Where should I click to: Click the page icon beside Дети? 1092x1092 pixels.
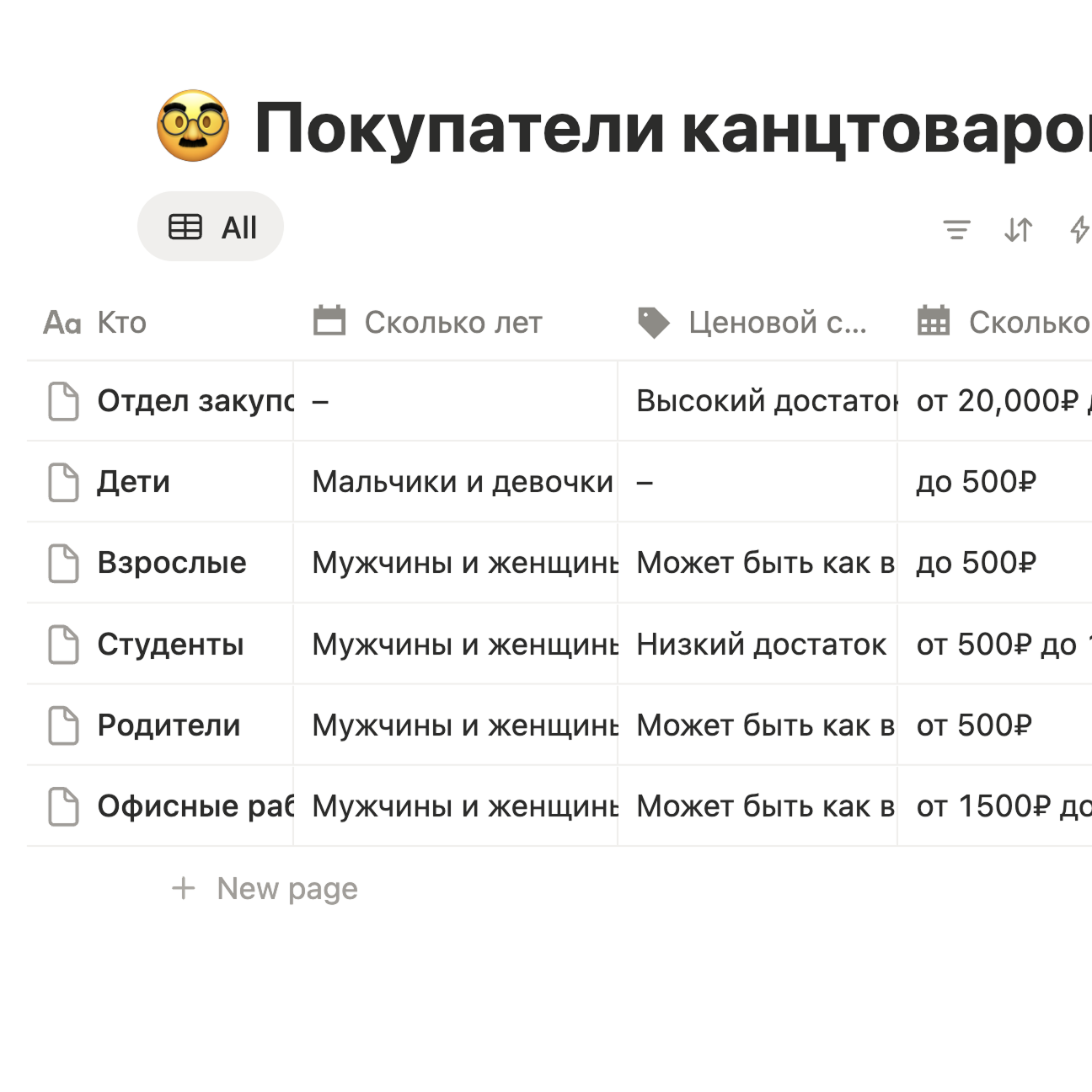pyautogui.click(x=64, y=482)
